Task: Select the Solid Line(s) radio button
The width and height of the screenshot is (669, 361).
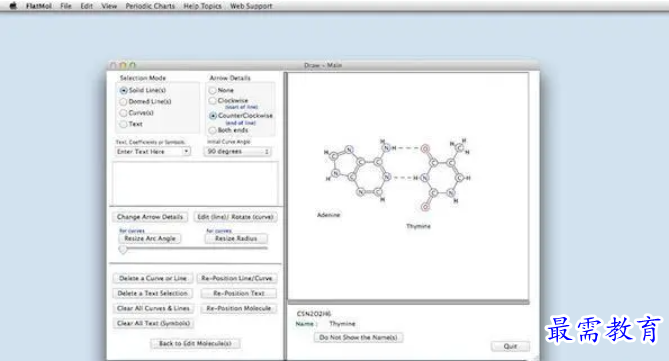Action: [124, 90]
